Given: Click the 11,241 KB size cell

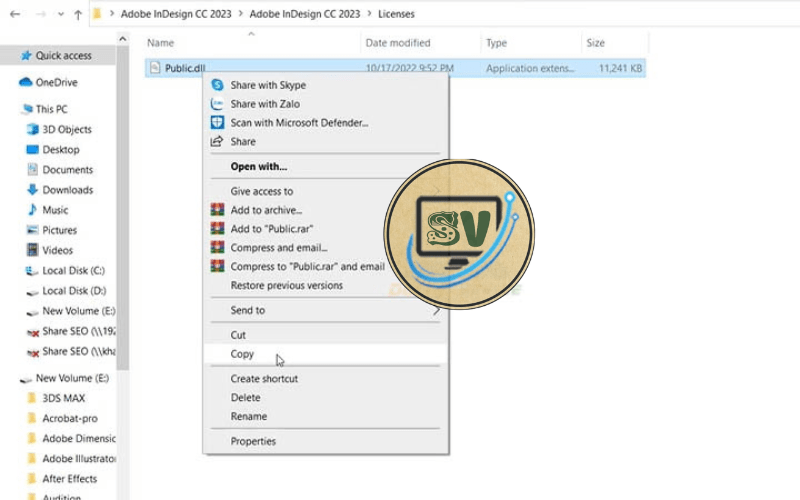Looking at the screenshot, I should (x=620, y=68).
